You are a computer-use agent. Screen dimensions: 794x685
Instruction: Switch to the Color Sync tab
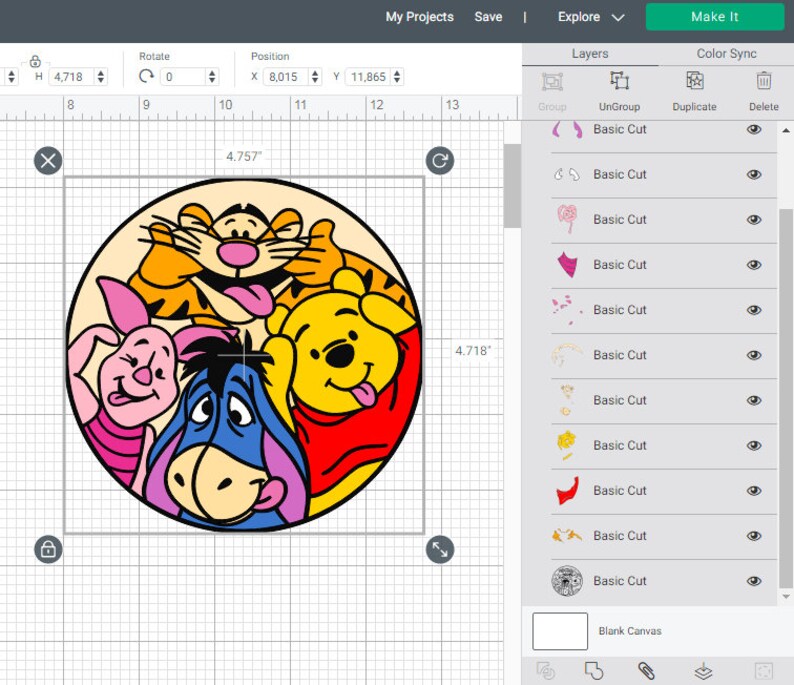click(x=726, y=54)
